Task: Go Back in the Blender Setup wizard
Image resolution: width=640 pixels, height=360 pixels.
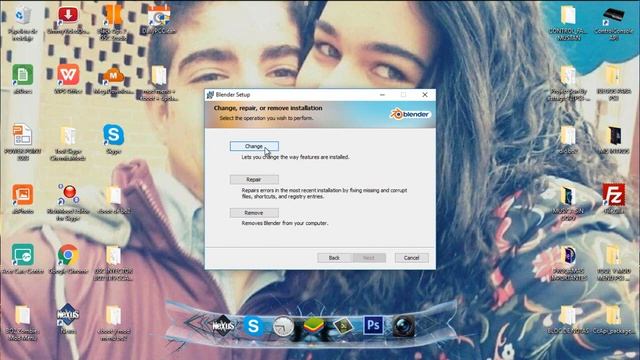Action: [334, 258]
